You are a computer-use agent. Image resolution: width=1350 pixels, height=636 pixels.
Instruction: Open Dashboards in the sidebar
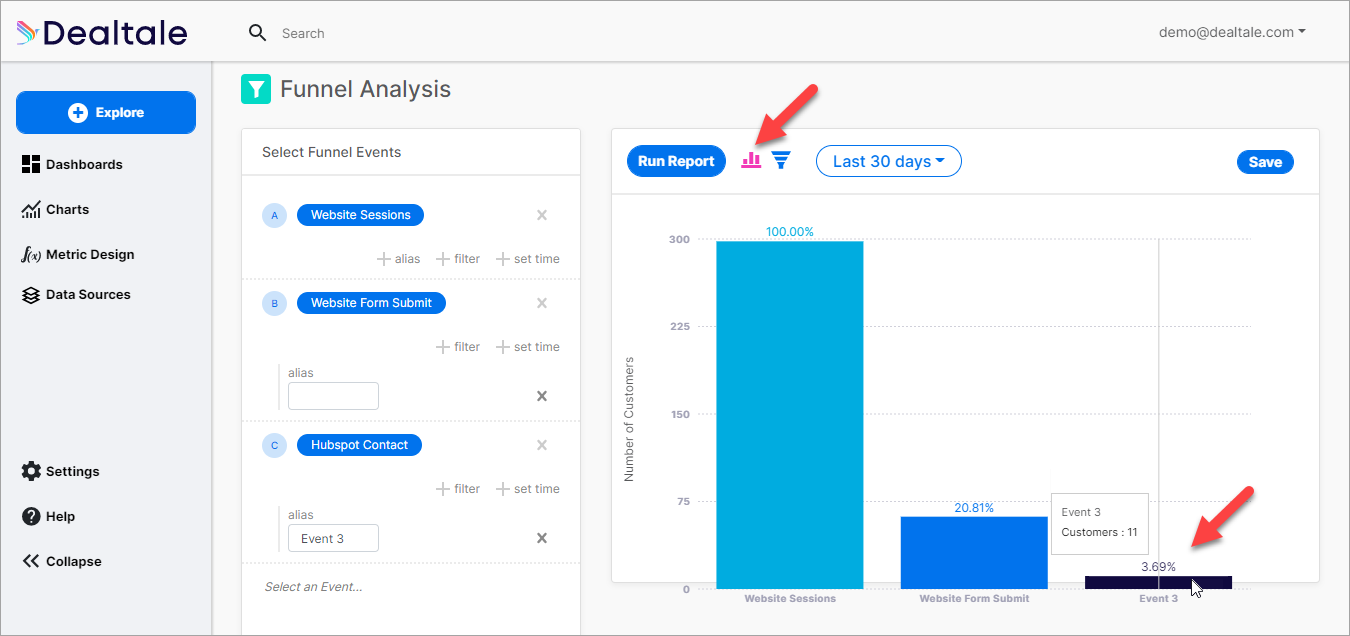tap(72, 164)
